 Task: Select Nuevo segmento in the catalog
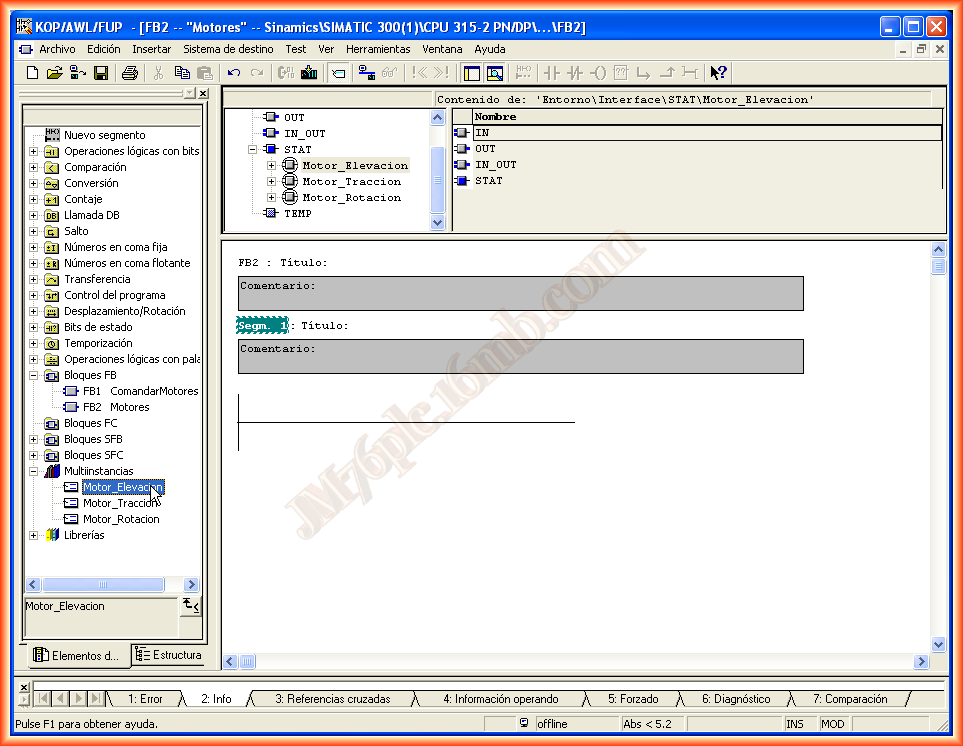click(x=104, y=135)
